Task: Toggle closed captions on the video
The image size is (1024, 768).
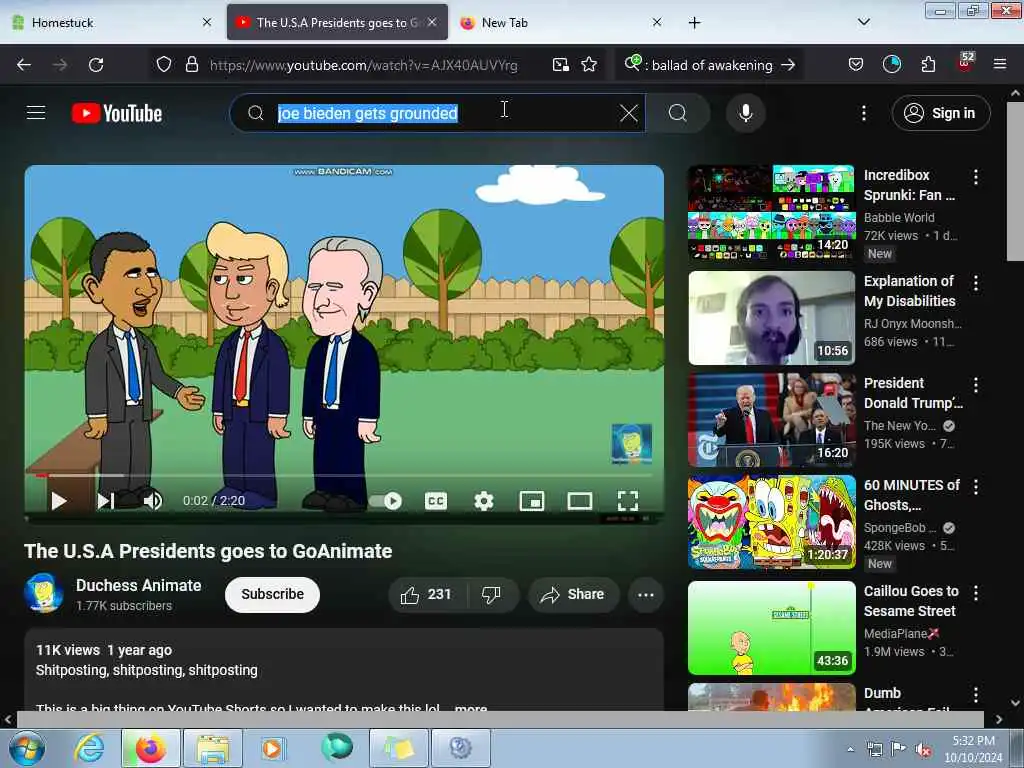Action: pyautogui.click(x=436, y=501)
